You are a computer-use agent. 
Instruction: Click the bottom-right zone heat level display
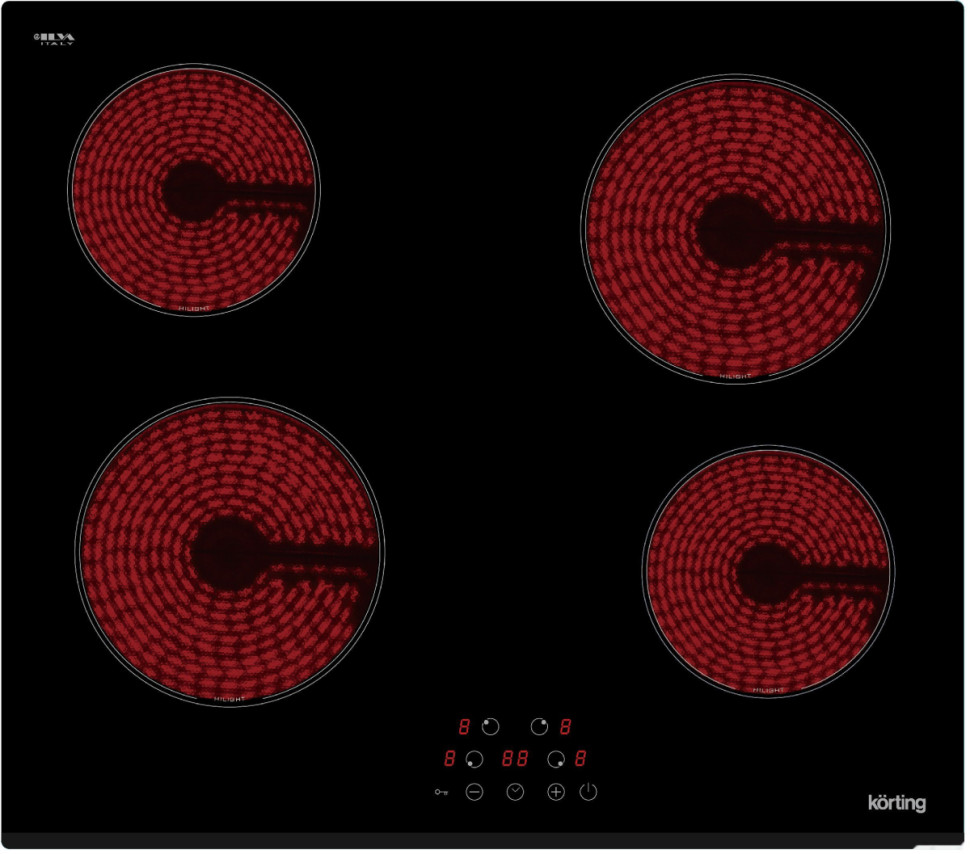click(x=580, y=759)
